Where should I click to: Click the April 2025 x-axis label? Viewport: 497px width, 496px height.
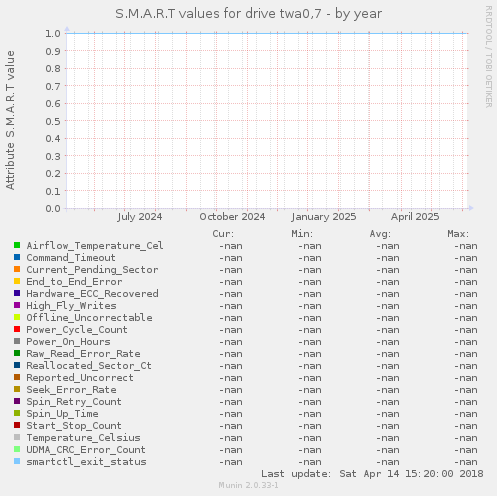tap(415, 217)
